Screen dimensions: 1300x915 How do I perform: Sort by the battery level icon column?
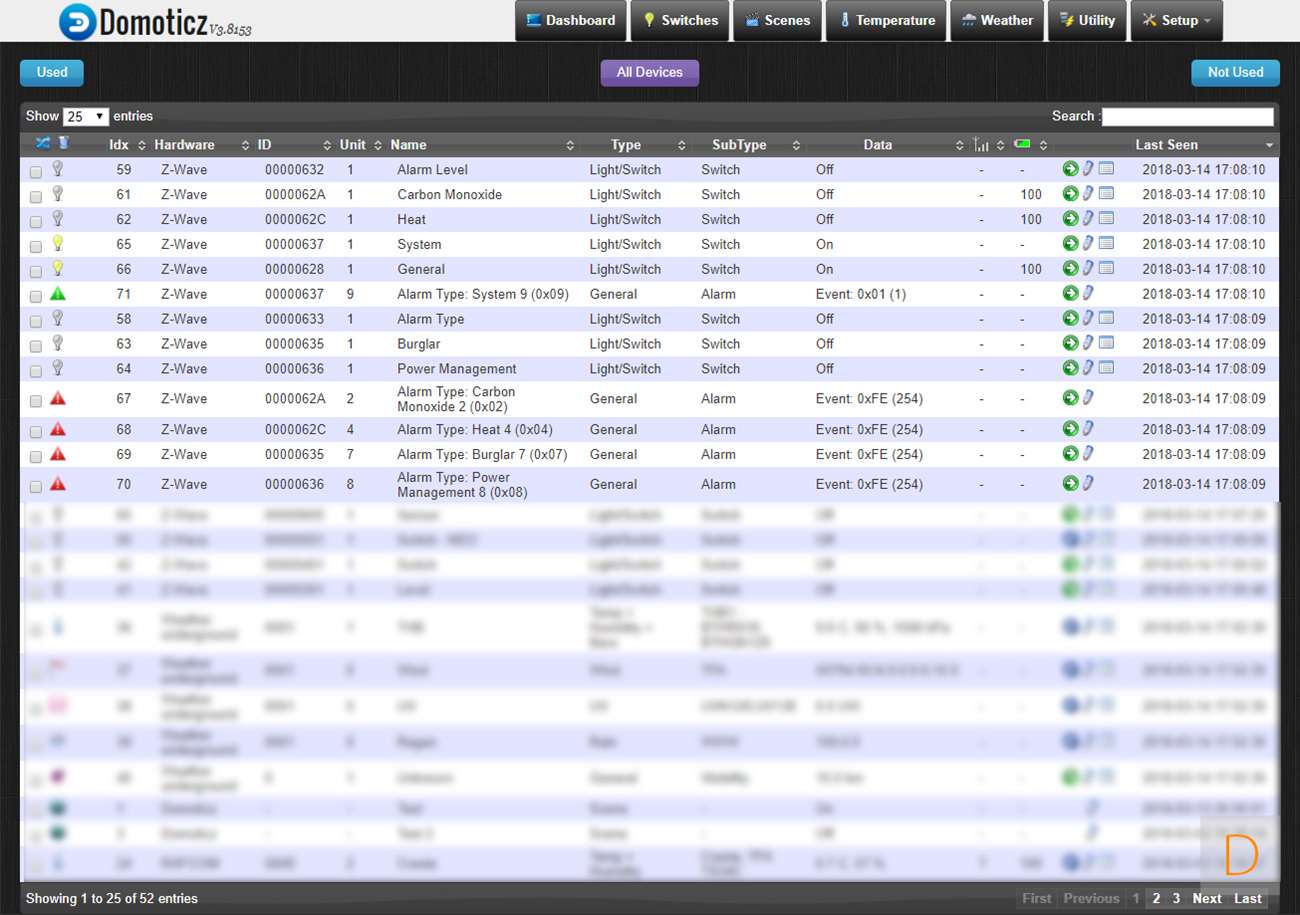[x=1022, y=145]
